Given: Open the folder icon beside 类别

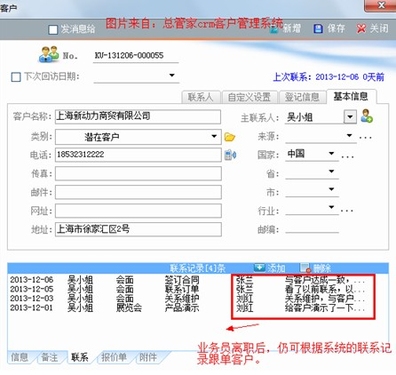Looking at the screenshot, I should pos(230,137).
